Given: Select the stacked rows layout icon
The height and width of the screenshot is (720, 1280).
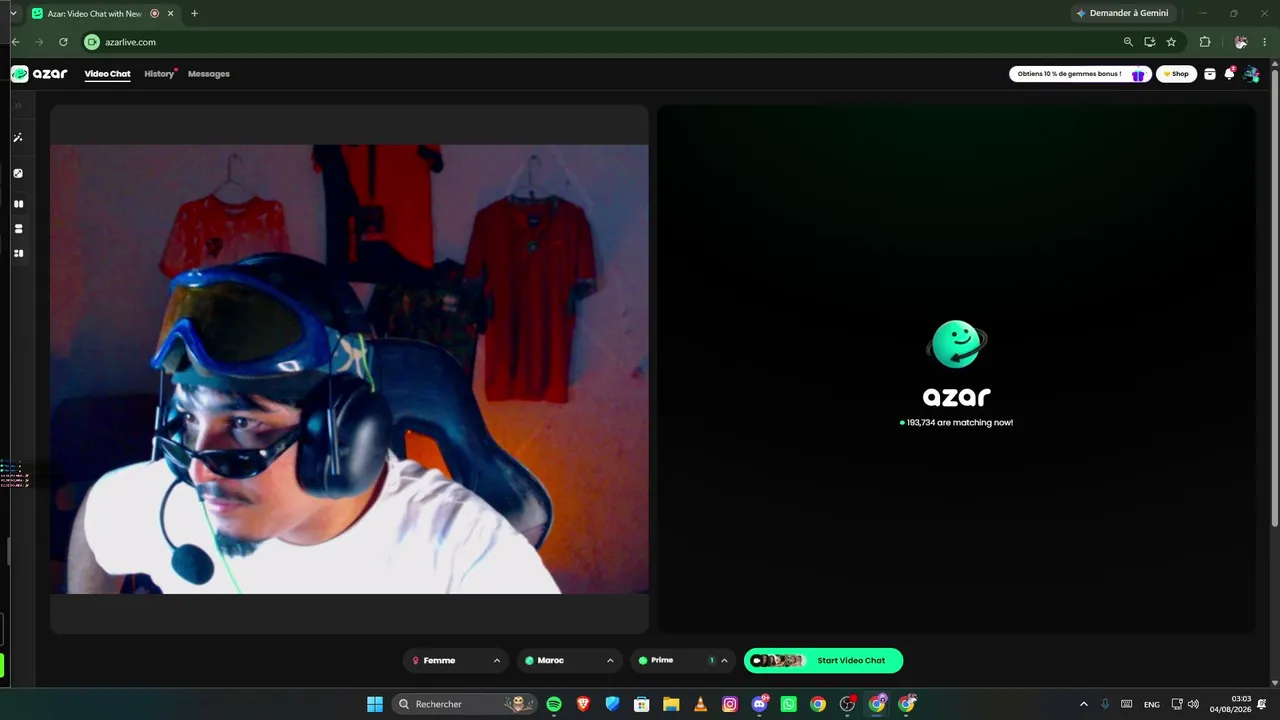Looking at the screenshot, I should click(18, 229).
